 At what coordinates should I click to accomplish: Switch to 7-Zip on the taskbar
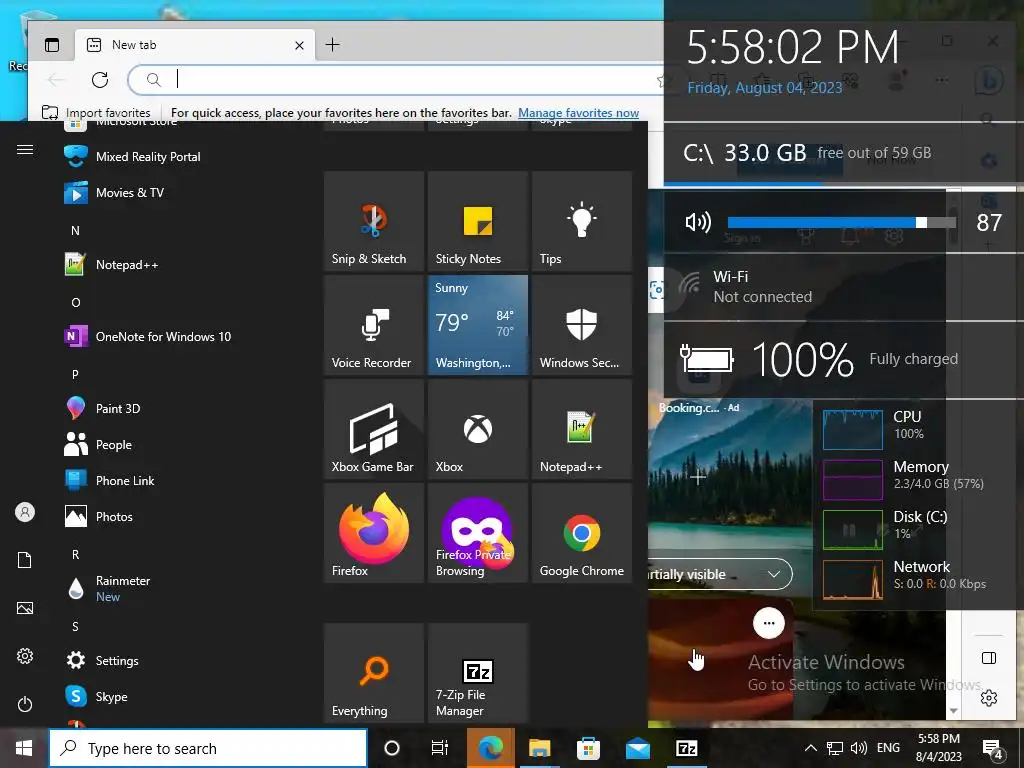click(x=686, y=748)
